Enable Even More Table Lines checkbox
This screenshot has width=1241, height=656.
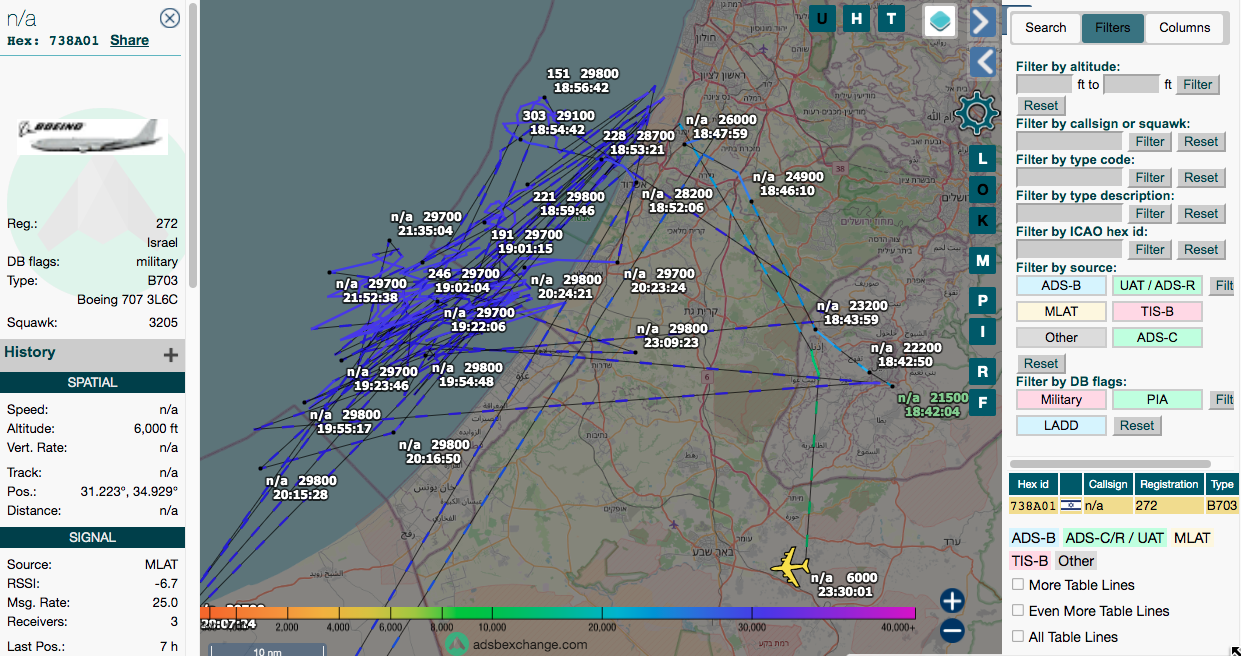point(1018,611)
